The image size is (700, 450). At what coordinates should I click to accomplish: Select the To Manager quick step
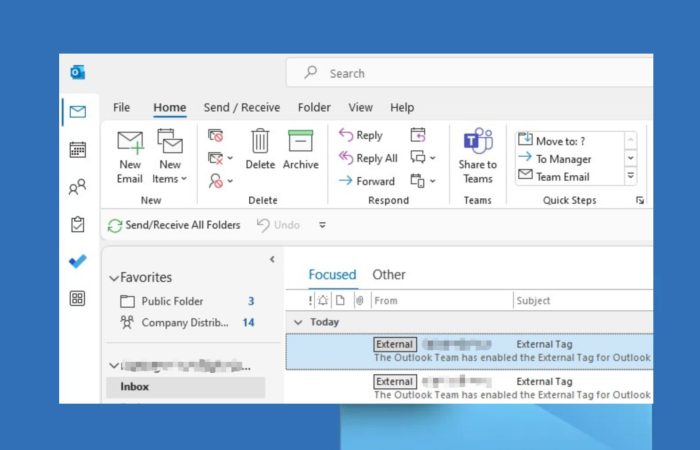(x=555, y=159)
